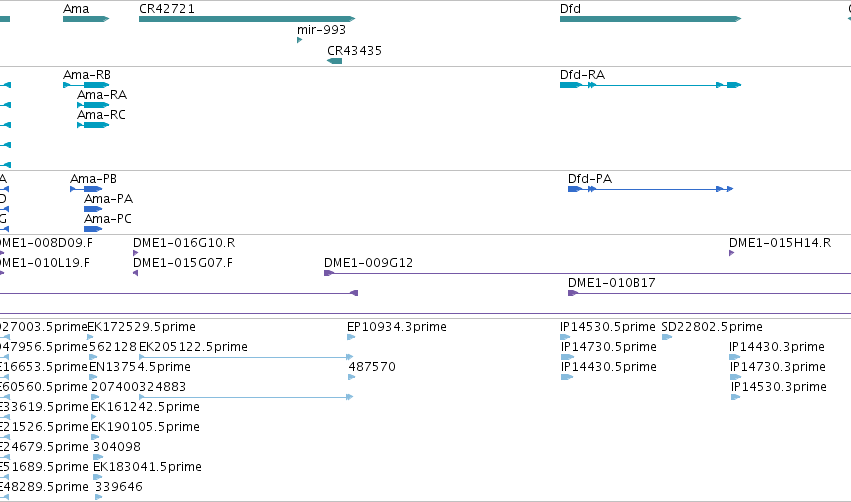Image resolution: width=851 pixels, height=502 pixels.
Task: Select the DME1-015G07.F marker glyph
Action: (136, 273)
